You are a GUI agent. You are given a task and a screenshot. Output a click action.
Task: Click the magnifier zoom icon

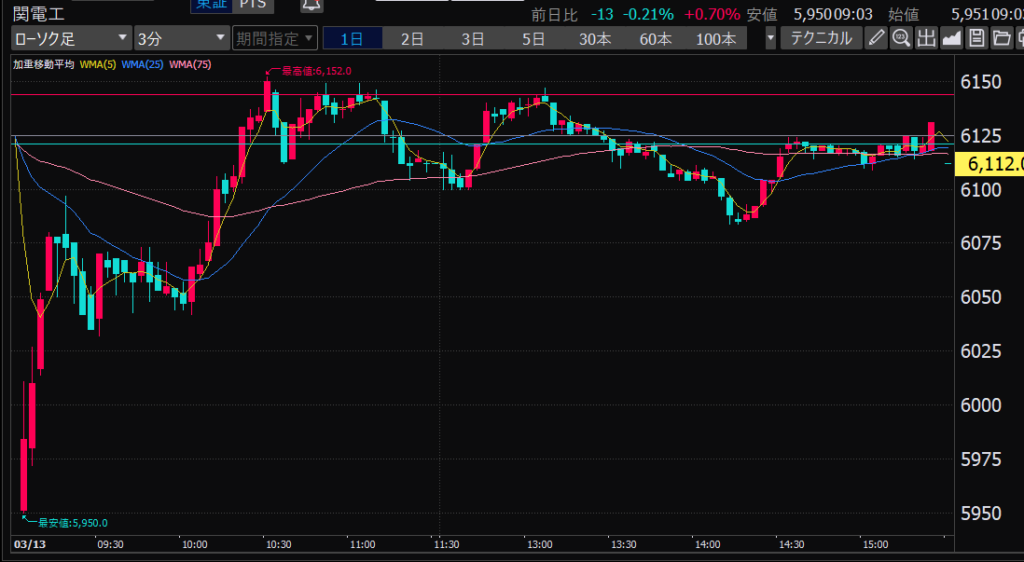(x=900, y=39)
